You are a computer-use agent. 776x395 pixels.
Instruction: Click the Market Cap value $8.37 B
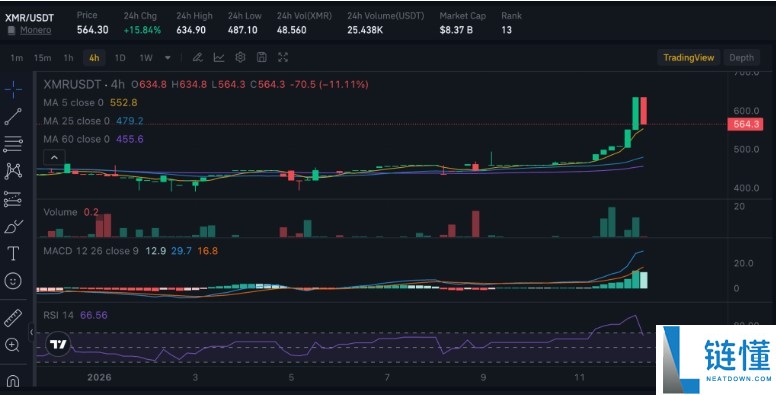[x=456, y=30]
